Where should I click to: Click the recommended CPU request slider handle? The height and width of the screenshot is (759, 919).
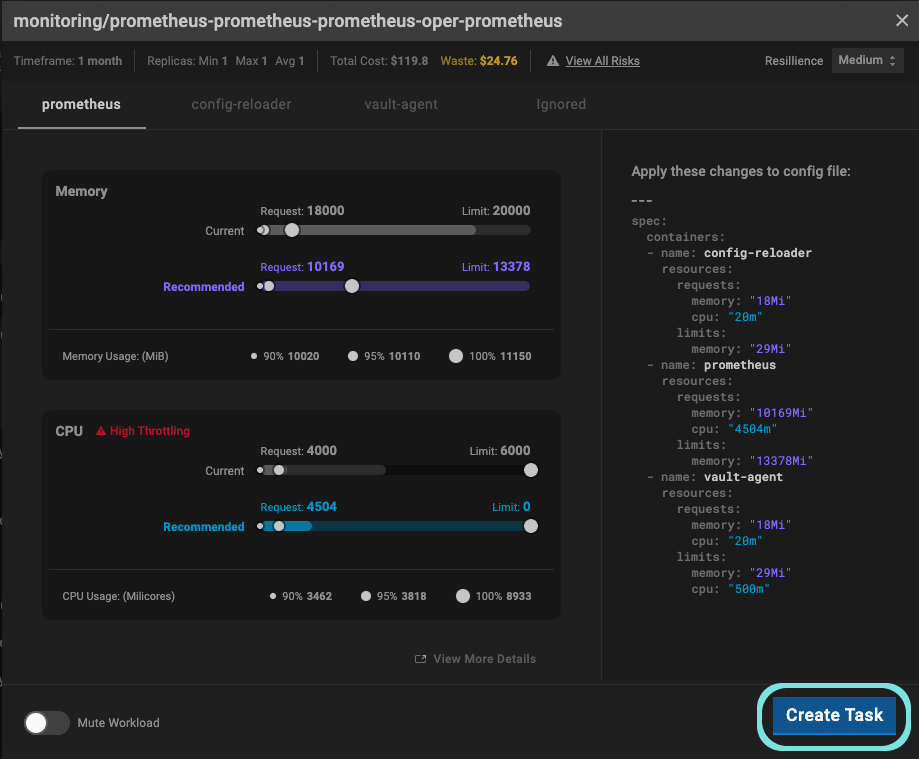pos(279,526)
